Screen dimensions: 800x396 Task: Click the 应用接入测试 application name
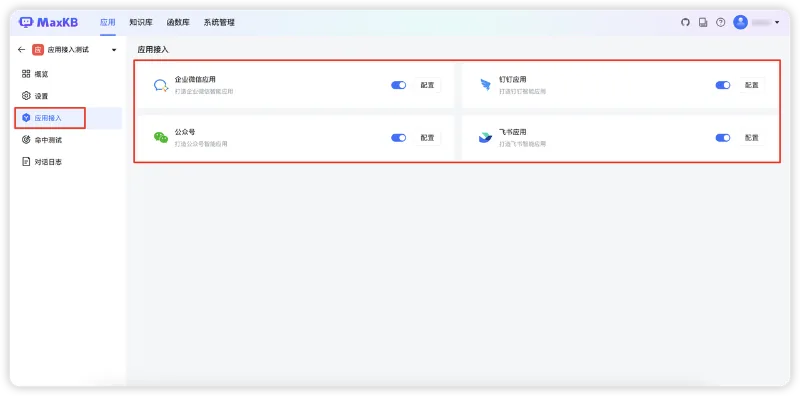[68, 50]
